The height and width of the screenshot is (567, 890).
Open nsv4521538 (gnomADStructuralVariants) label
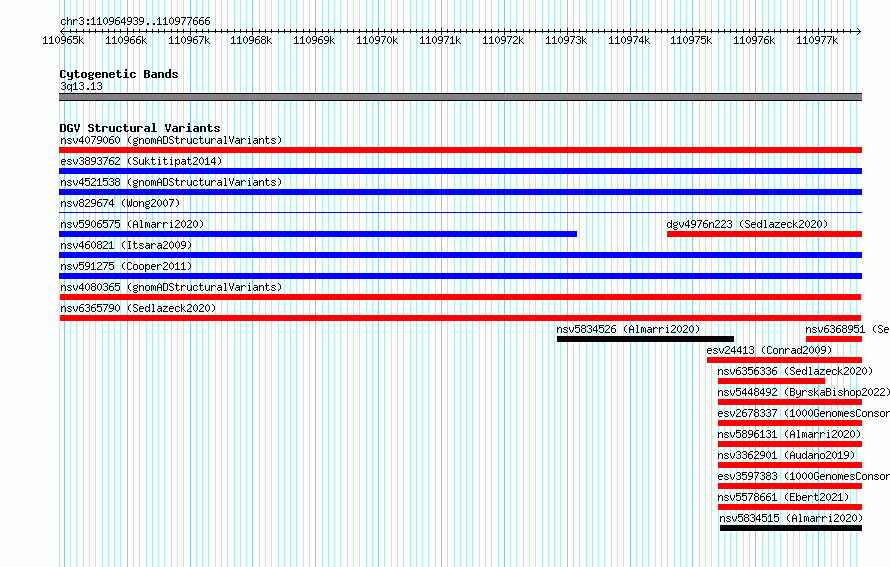[171, 182]
